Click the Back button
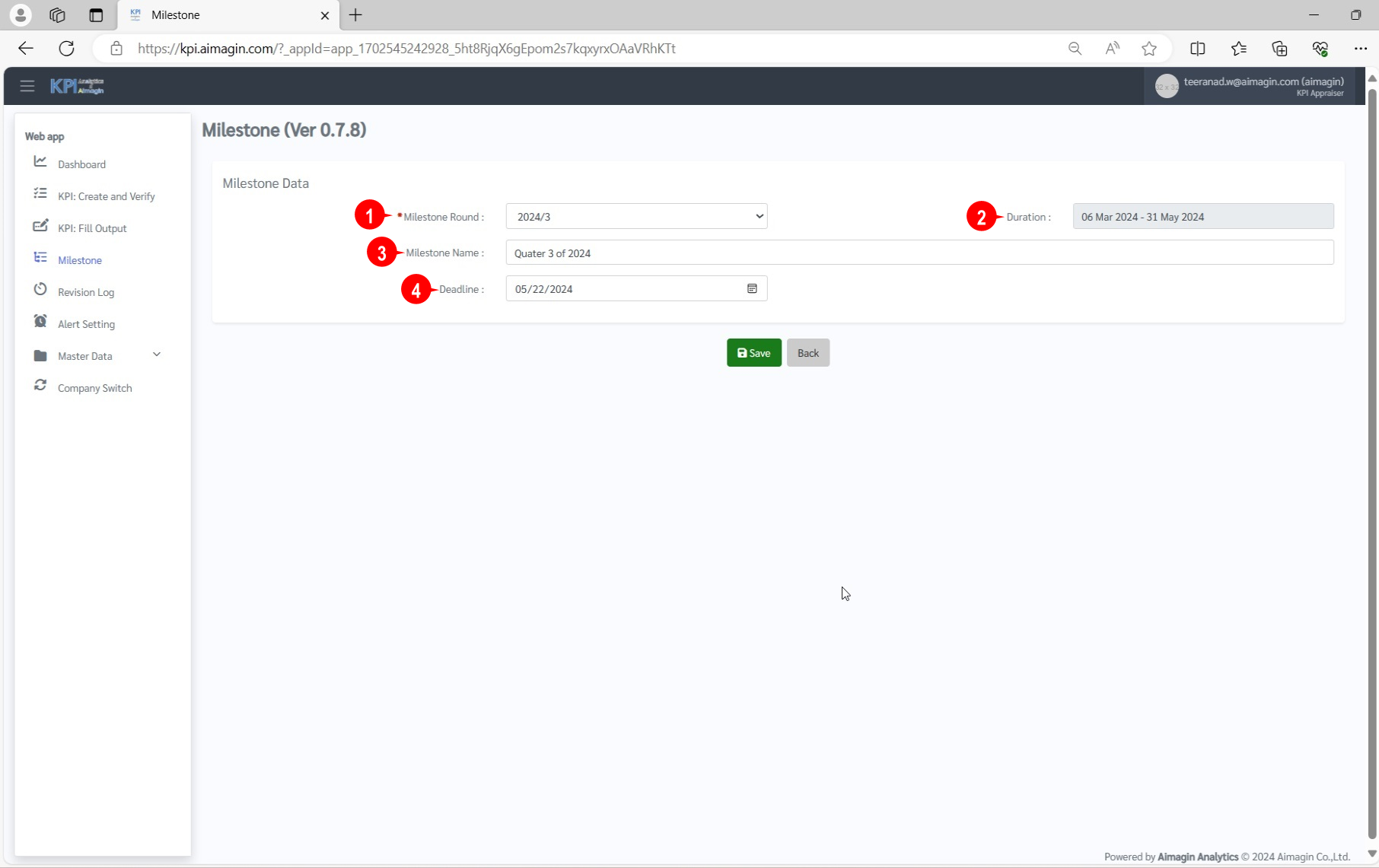The width and height of the screenshot is (1379, 868). (807, 353)
